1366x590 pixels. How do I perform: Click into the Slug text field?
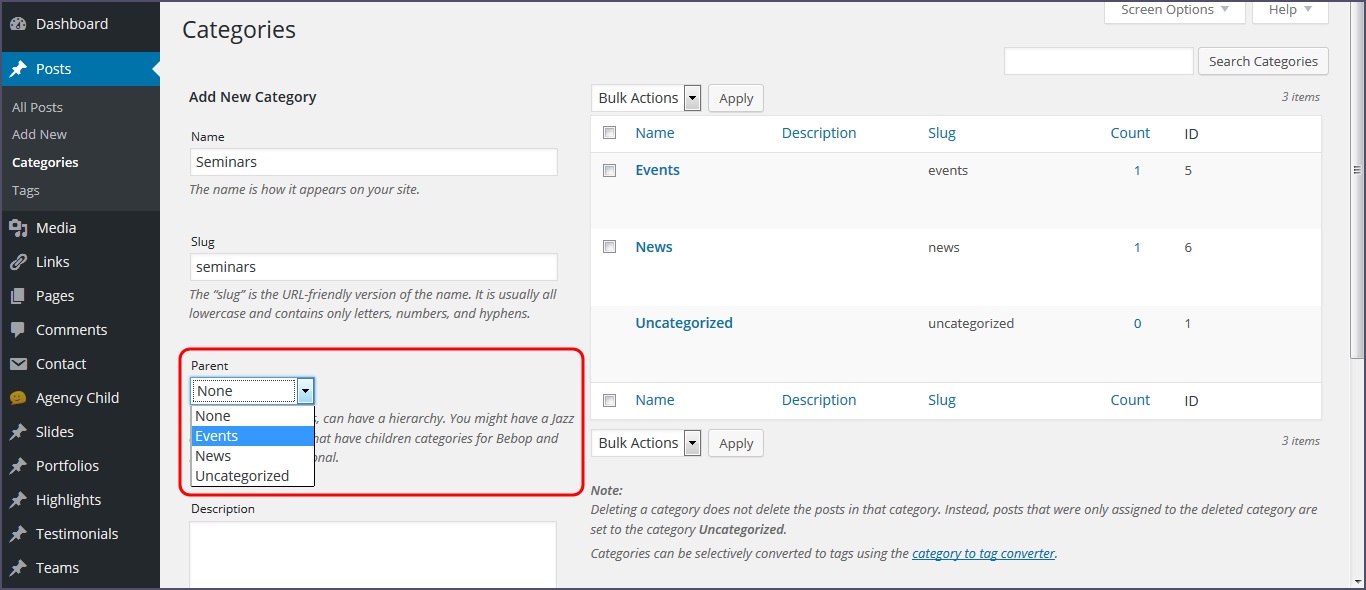373,267
